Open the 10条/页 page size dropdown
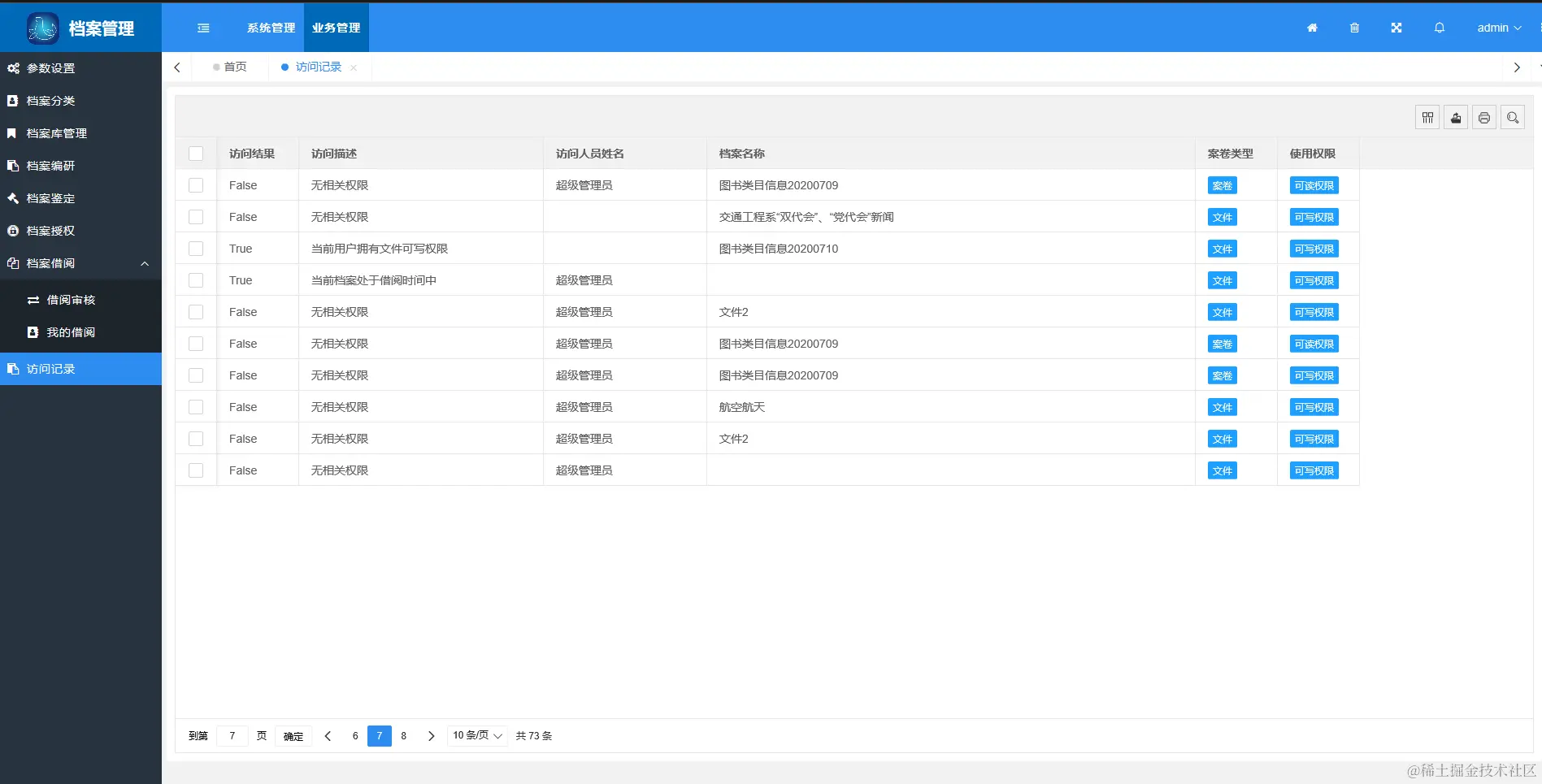This screenshot has height=784, width=1542. coord(476,735)
